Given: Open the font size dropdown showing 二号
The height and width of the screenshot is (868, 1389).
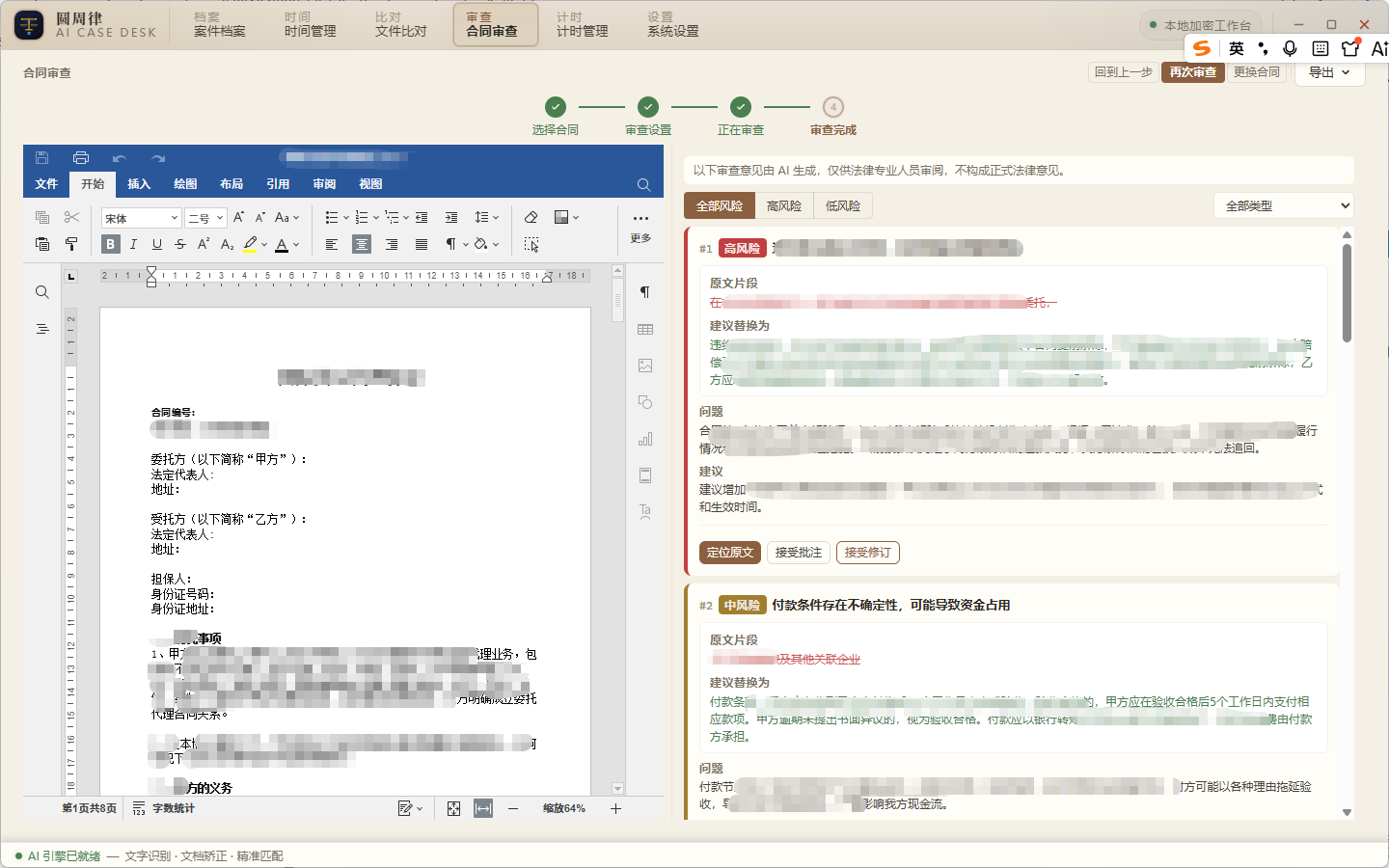Looking at the screenshot, I should 206,218.
